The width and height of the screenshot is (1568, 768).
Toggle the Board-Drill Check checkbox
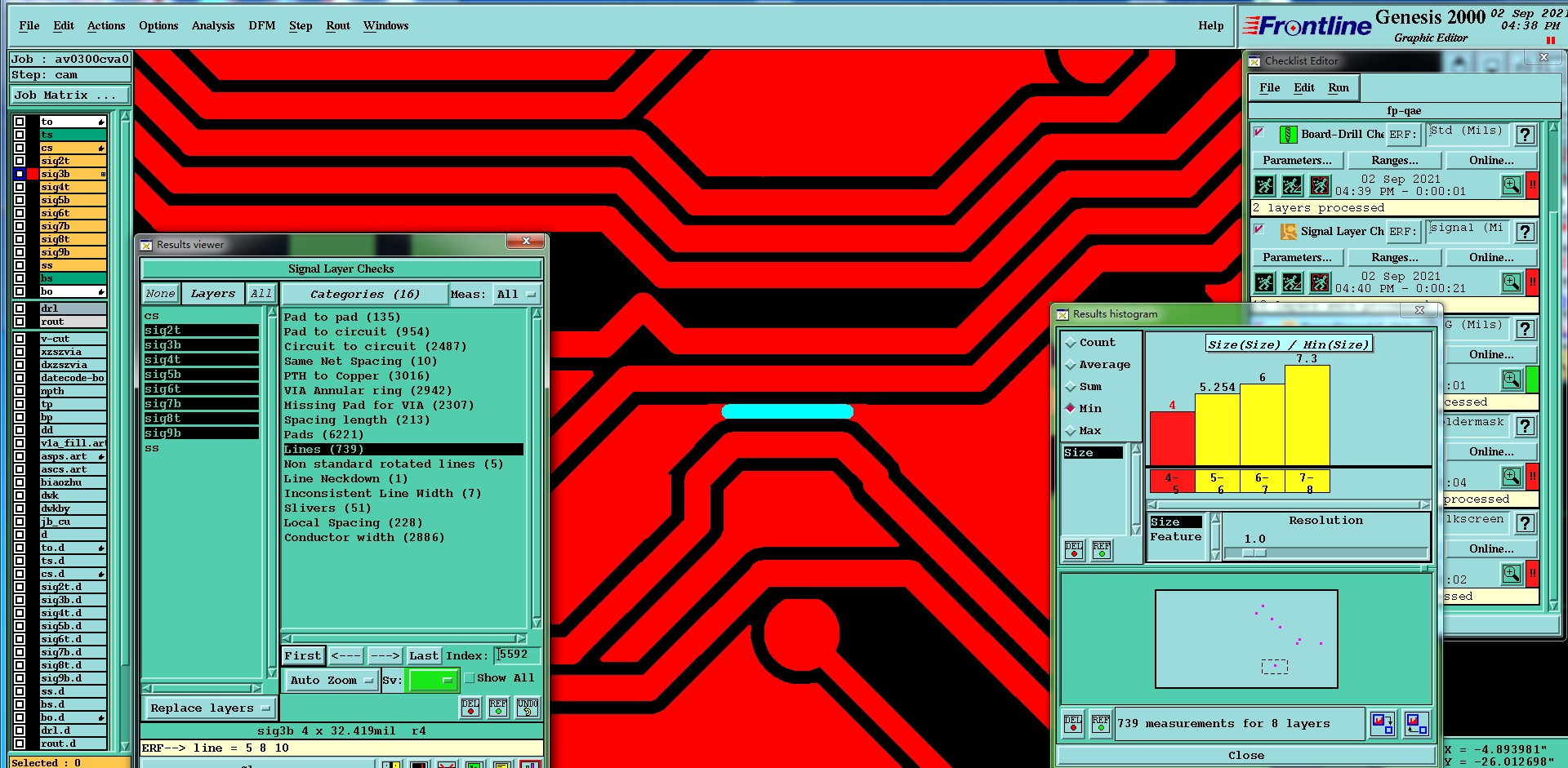pos(1259,131)
